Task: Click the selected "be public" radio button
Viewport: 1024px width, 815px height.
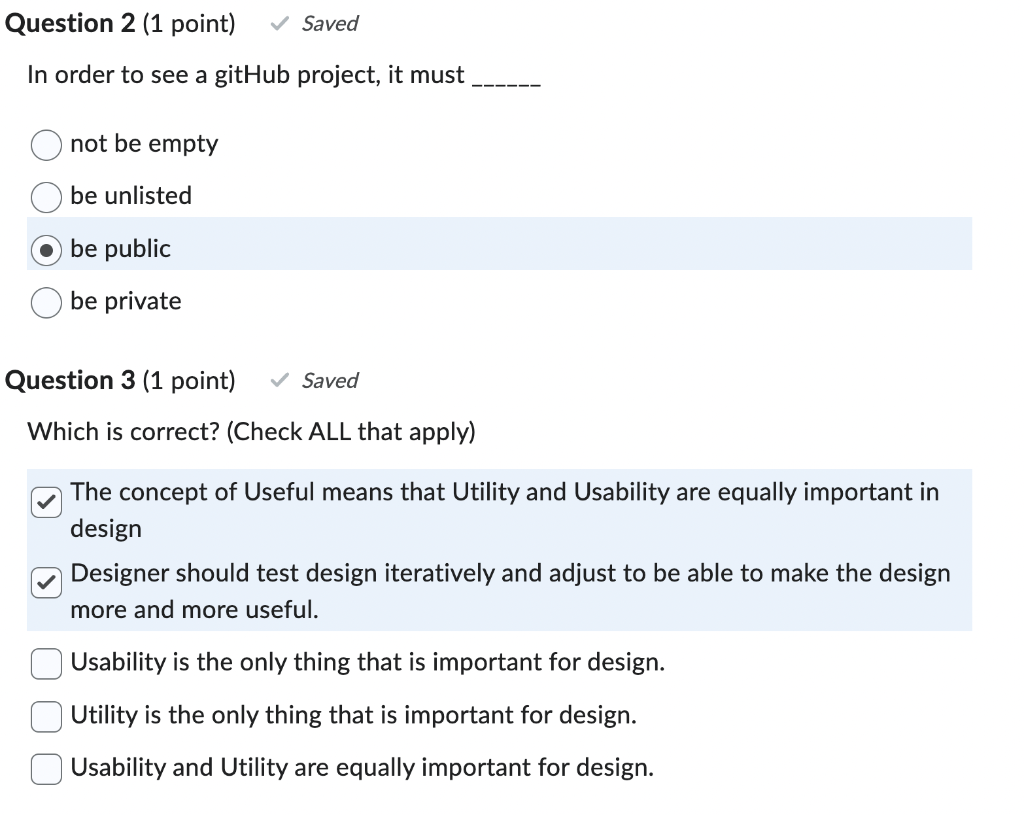Action: [x=45, y=249]
